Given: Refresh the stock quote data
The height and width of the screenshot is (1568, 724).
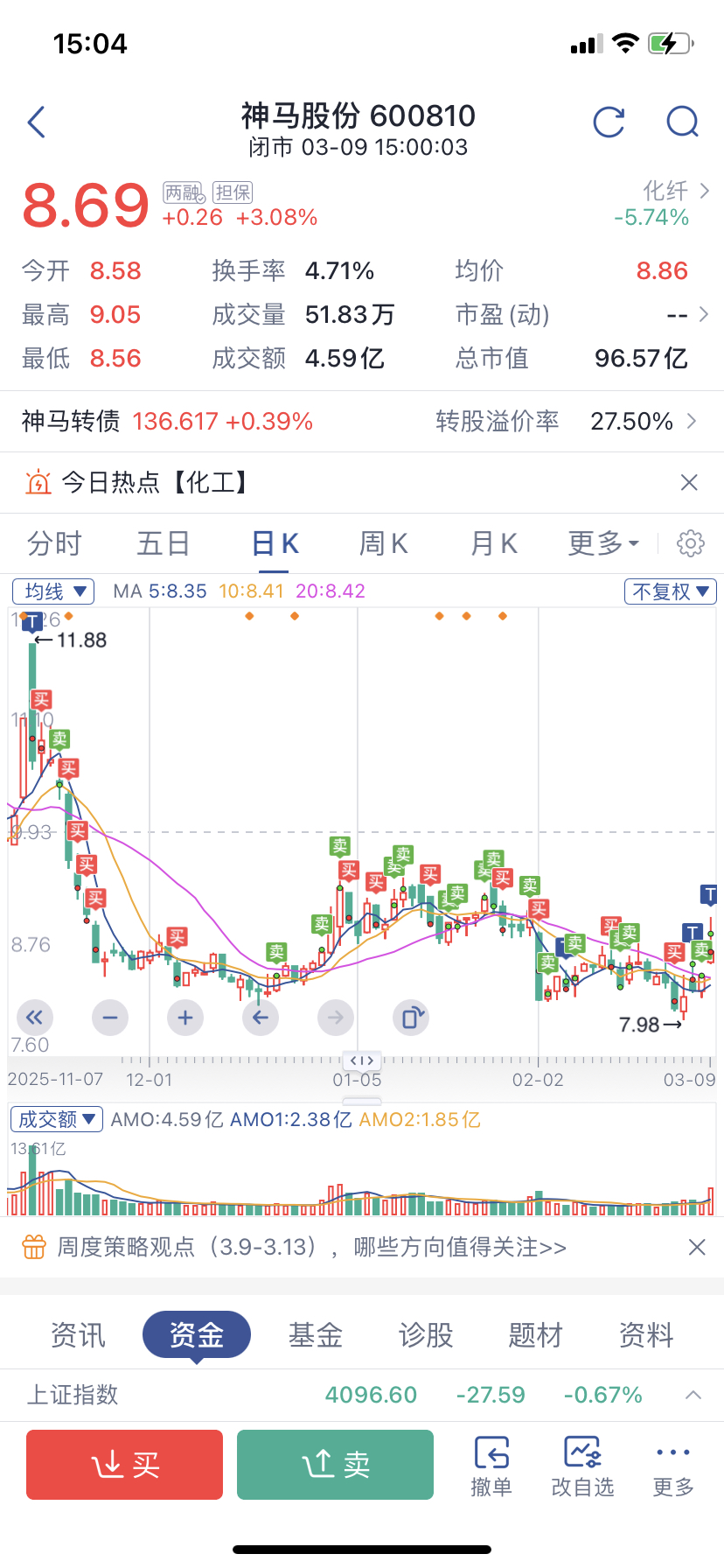Looking at the screenshot, I should point(609,122).
